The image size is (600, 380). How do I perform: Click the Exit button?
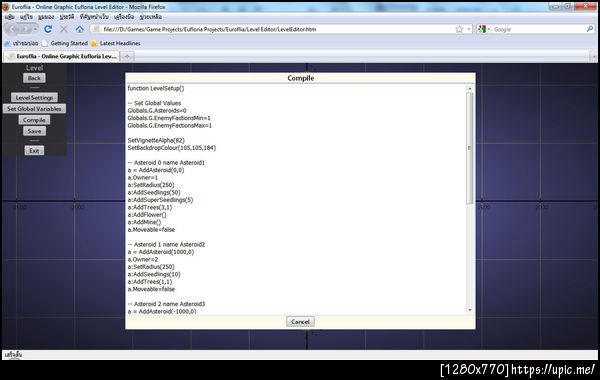(34, 150)
